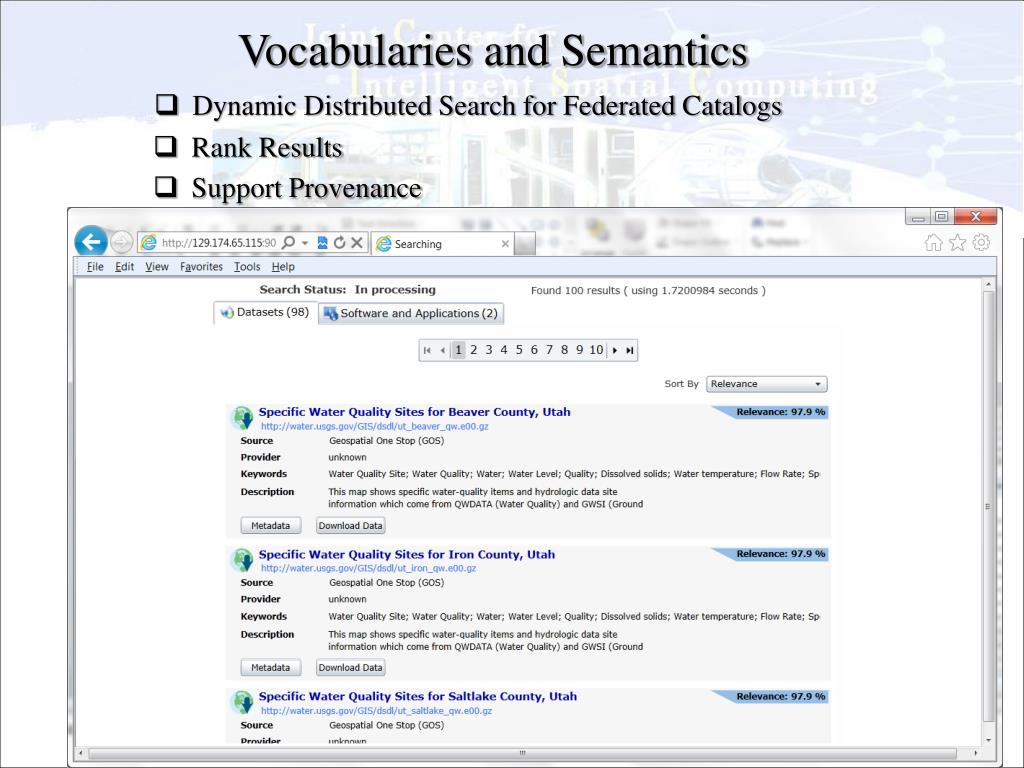This screenshot has width=1024, height=768.
Task: Click the address bar URL field
Action: point(219,243)
